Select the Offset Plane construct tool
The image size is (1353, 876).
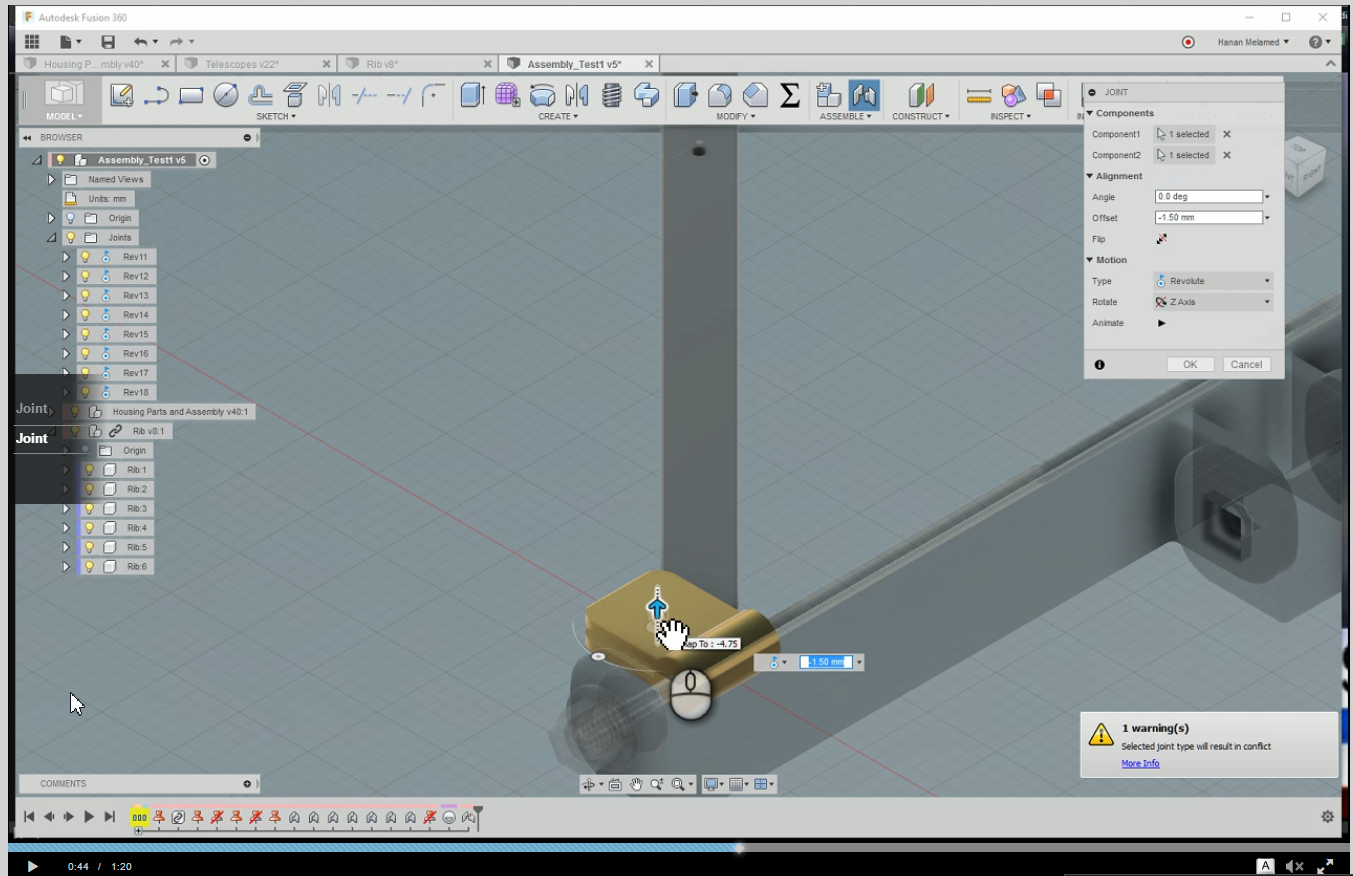[x=921, y=95]
